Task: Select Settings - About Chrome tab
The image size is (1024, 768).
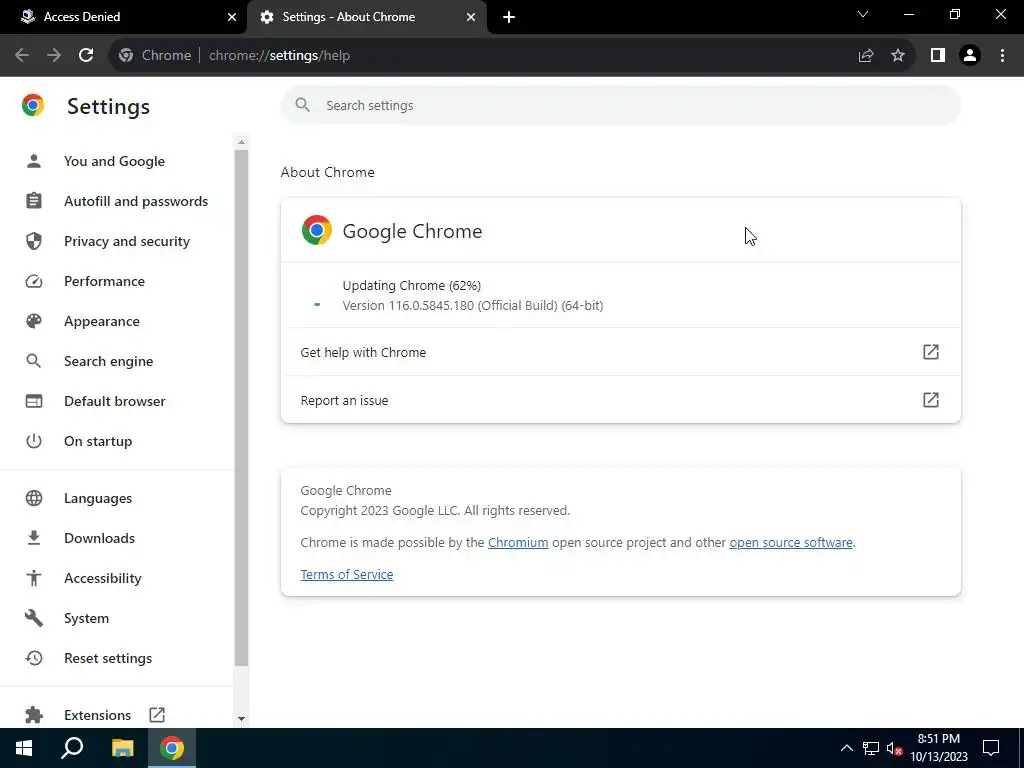Action: tap(367, 17)
